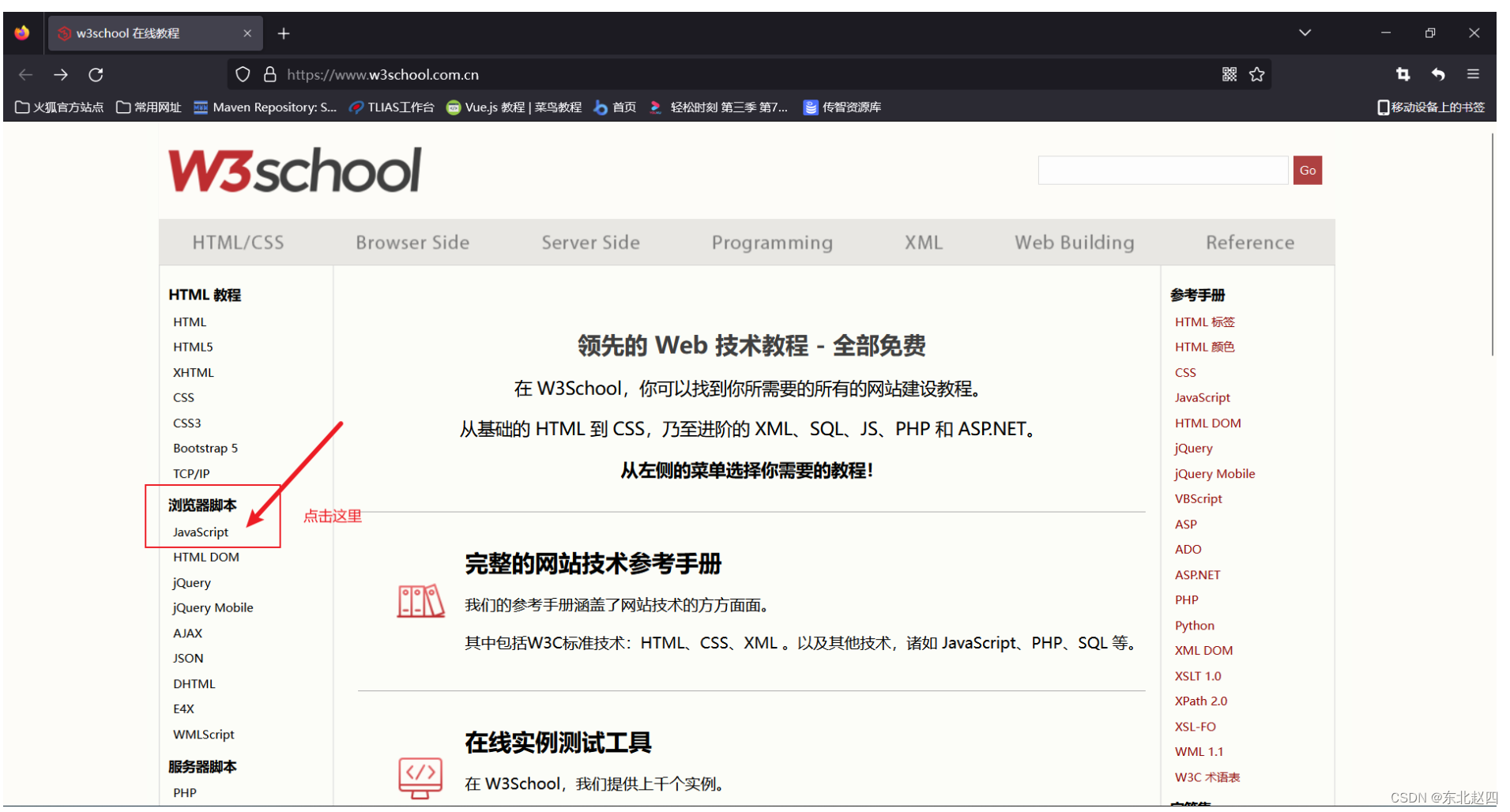1510x812 pixels.
Task: Click the screenshot crop tool icon
Action: [1403, 74]
